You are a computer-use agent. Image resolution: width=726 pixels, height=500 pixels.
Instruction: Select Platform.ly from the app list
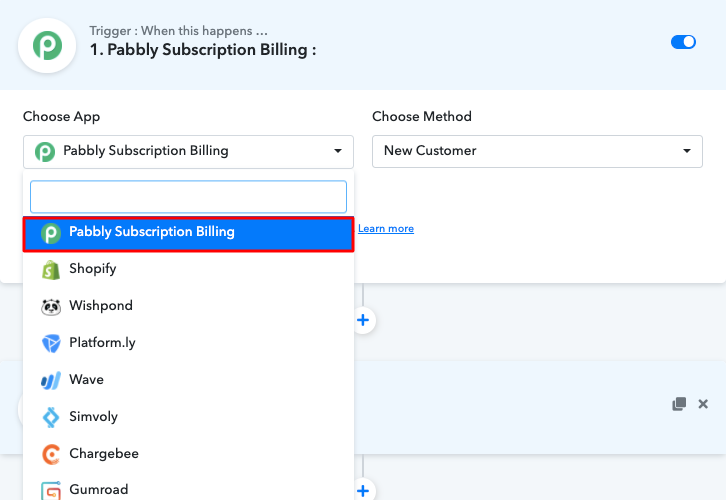click(x=188, y=343)
